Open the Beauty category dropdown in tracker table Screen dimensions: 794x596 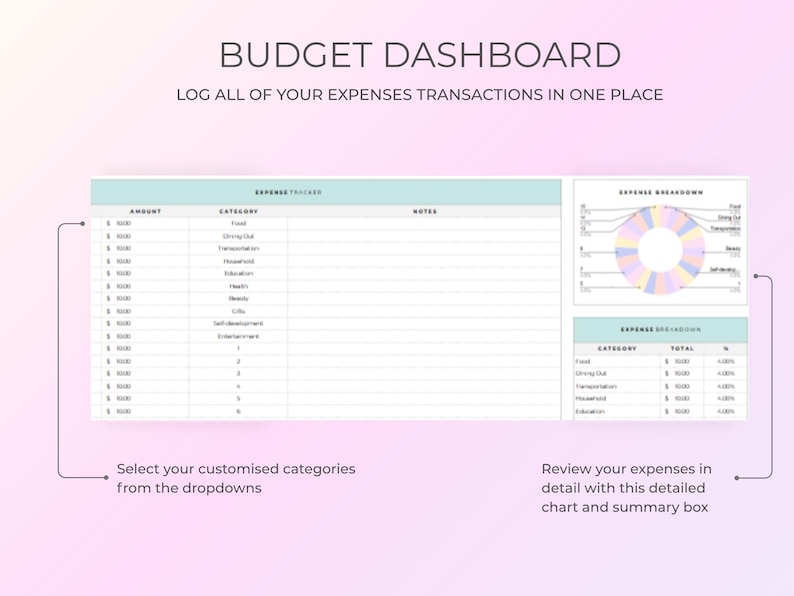pyautogui.click(x=239, y=299)
